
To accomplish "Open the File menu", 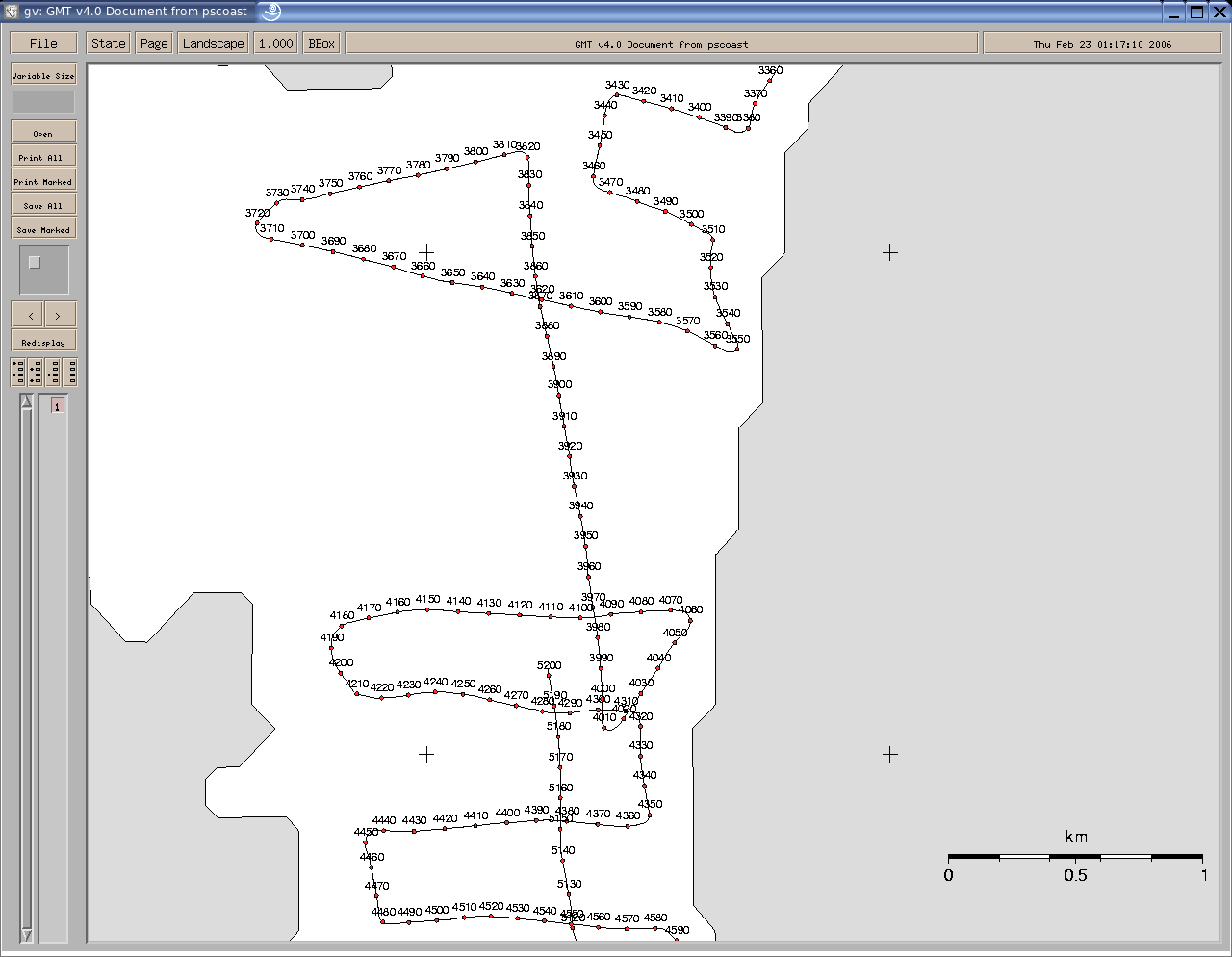I will click(43, 43).
